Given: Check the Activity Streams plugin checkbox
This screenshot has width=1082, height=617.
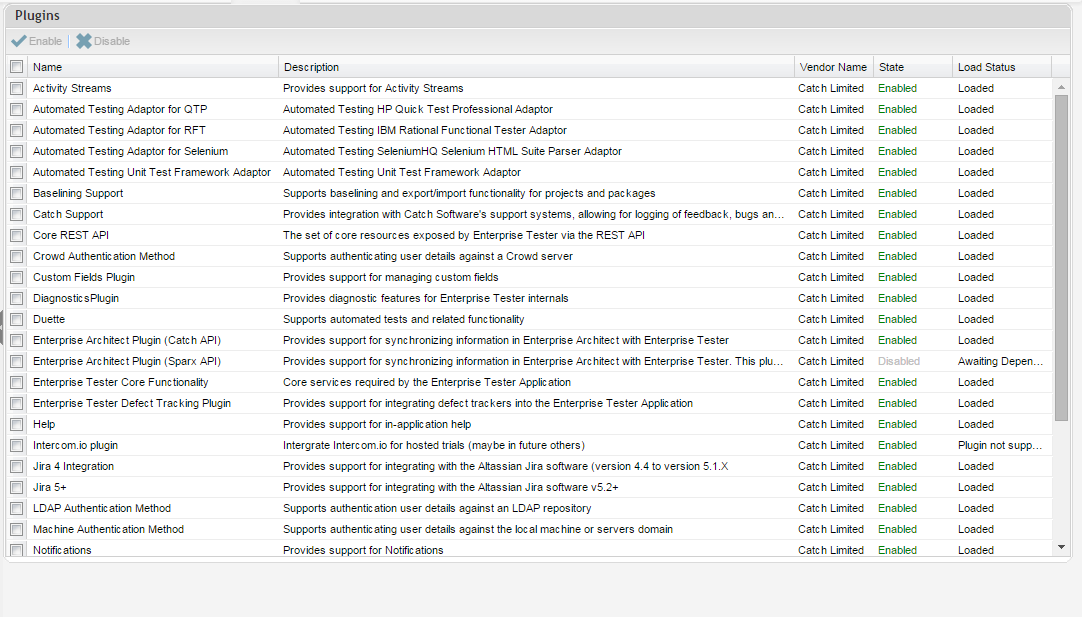Looking at the screenshot, I should (16, 88).
